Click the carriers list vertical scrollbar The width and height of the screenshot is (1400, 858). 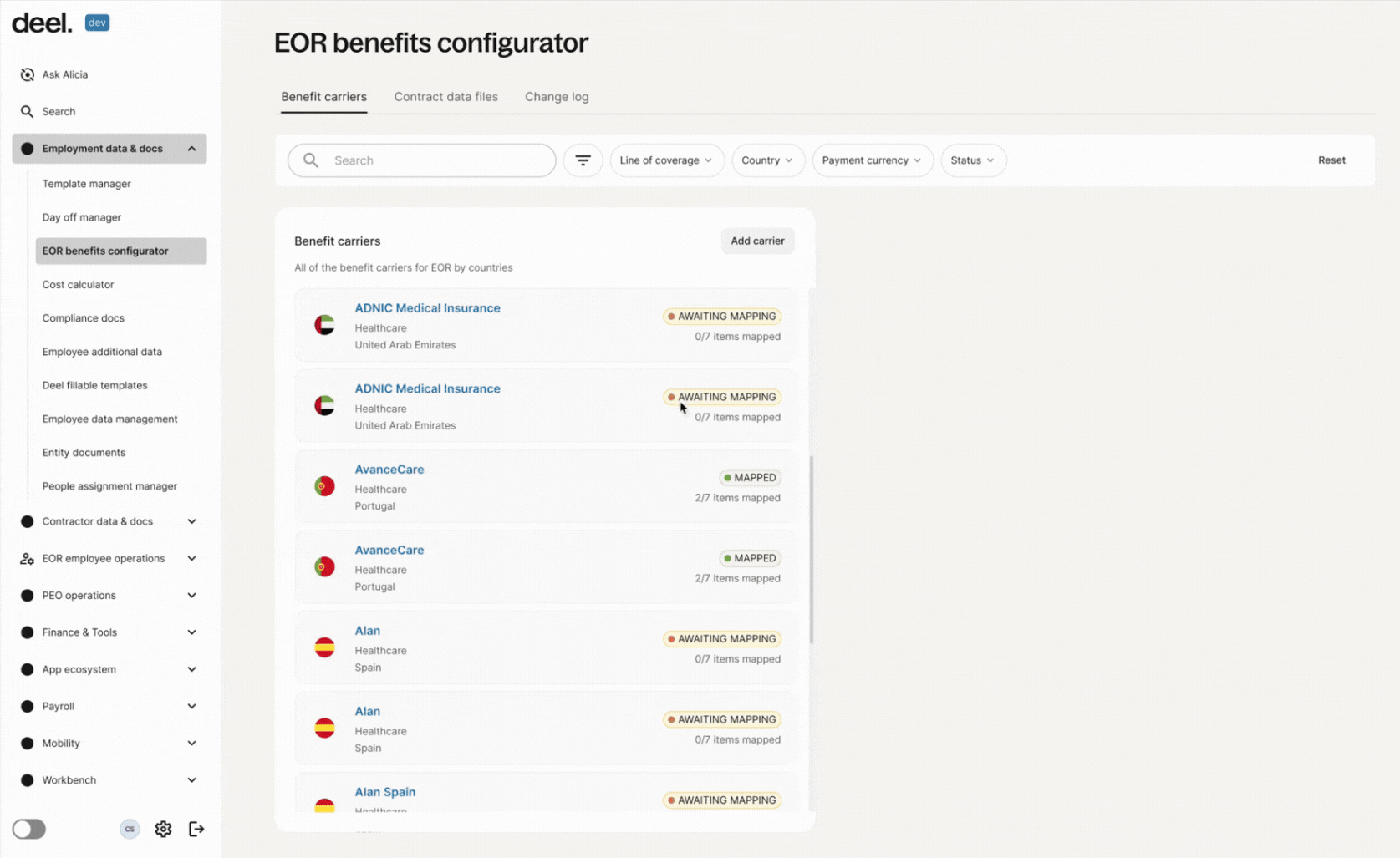(812, 550)
